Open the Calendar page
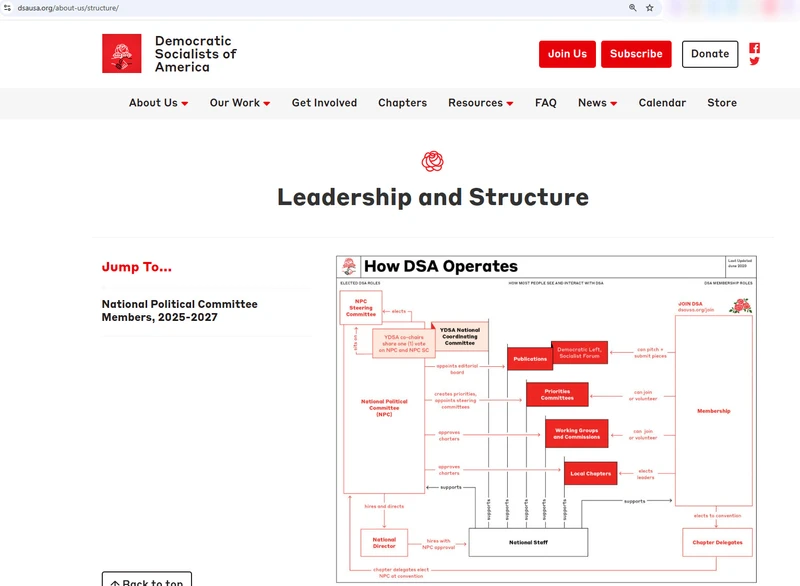Image resolution: width=800 pixels, height=586 pixels. coord(662,103)
